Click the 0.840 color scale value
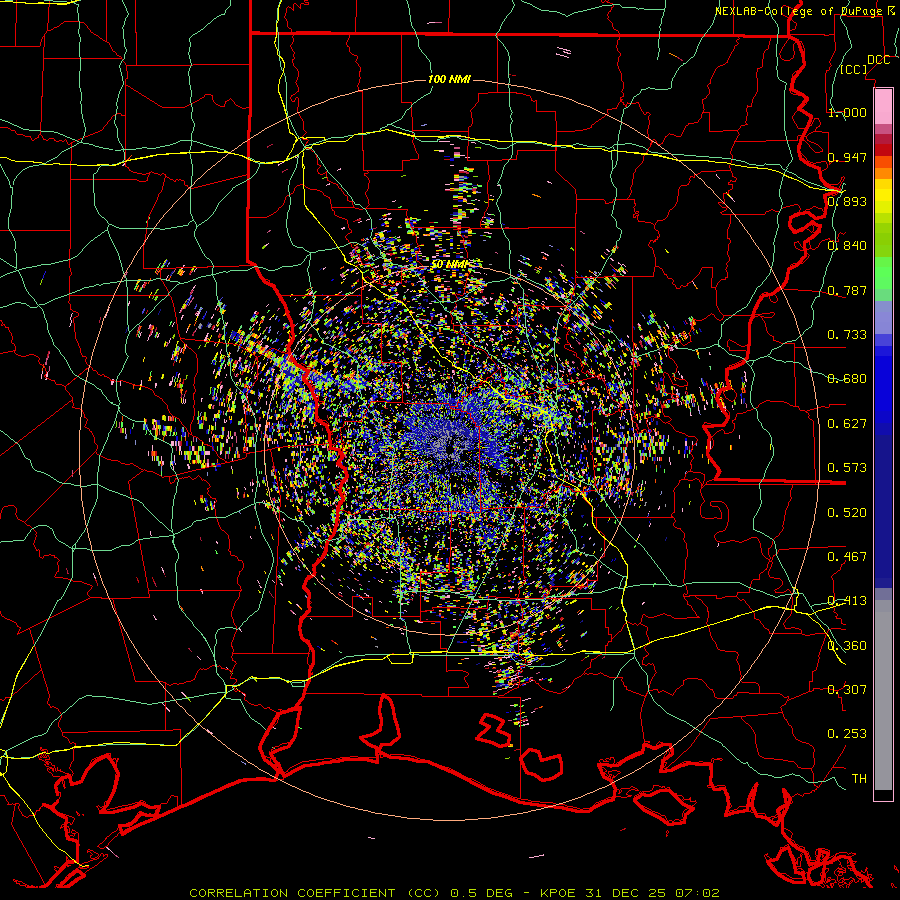 847,246
